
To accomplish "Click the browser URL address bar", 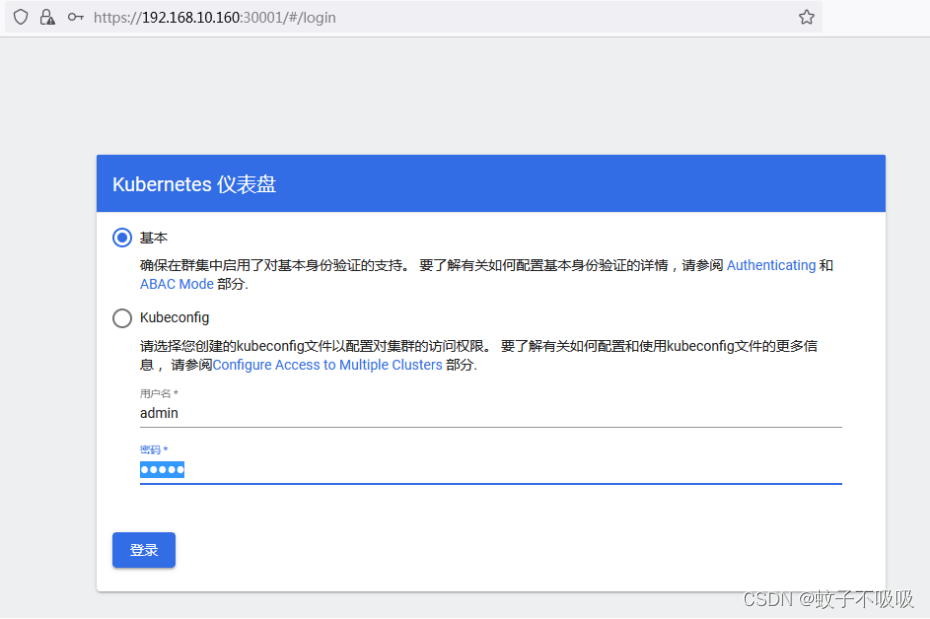I will pos(415,17).
